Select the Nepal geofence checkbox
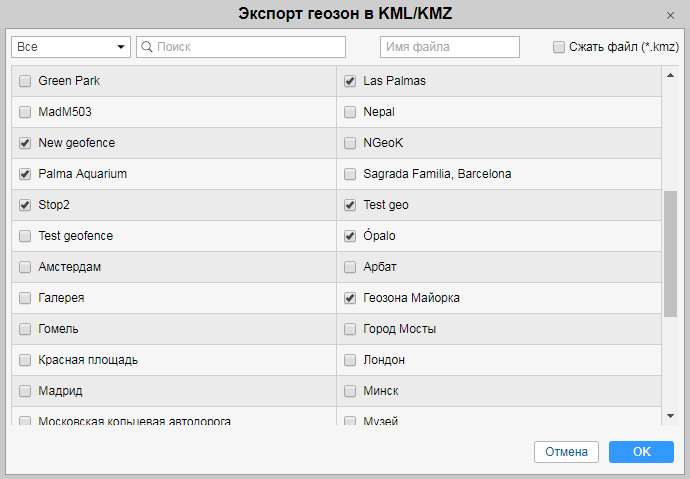 (x=350, y=112)
